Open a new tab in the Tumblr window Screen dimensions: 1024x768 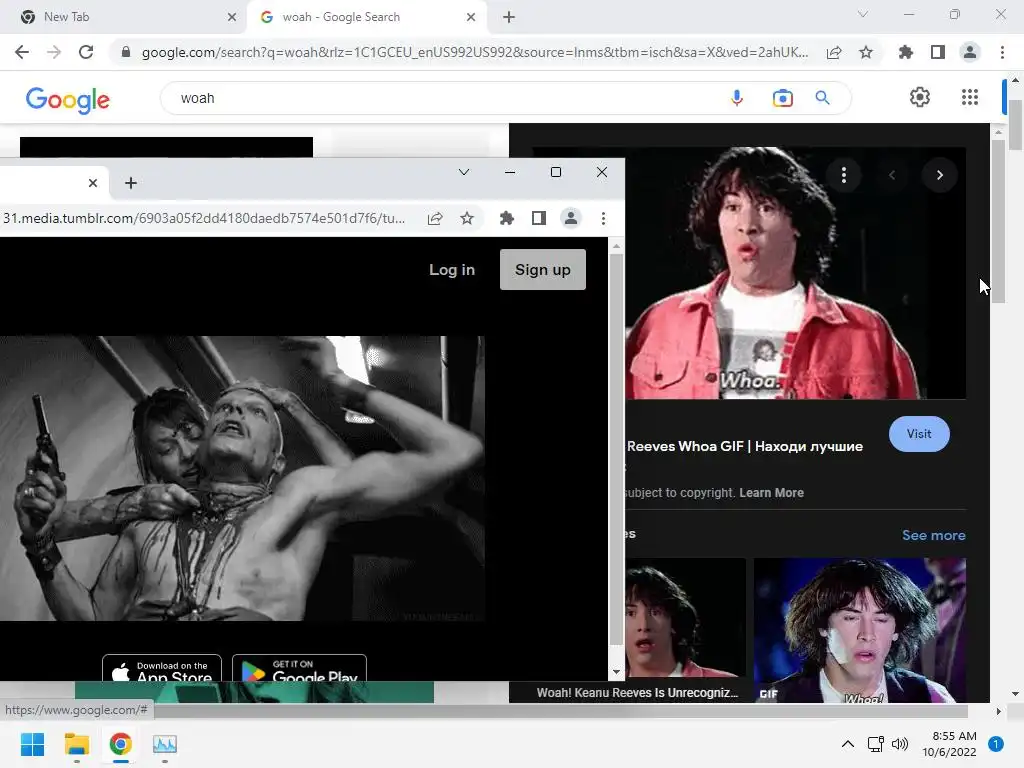pos(131,183)
